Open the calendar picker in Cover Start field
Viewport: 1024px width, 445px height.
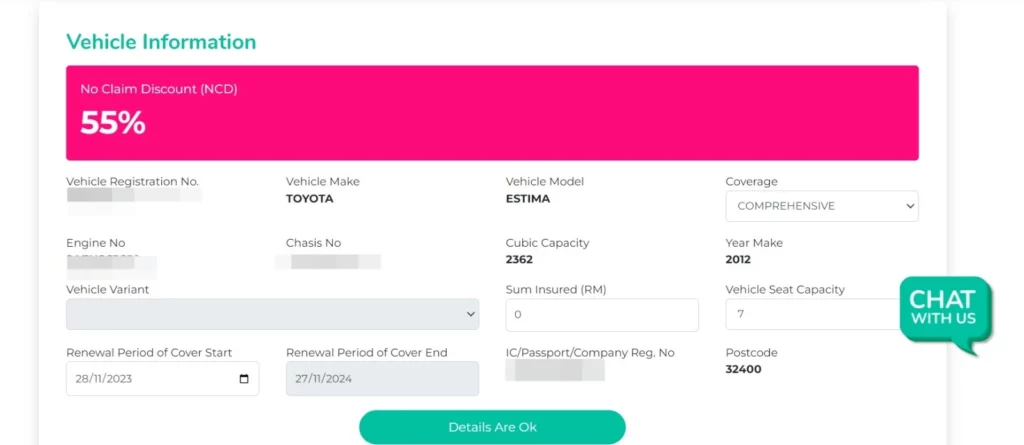[244, 379]
